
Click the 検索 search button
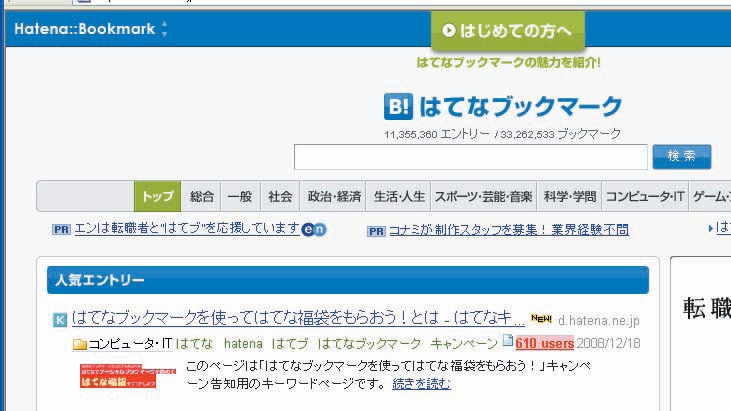pos(682,157)
